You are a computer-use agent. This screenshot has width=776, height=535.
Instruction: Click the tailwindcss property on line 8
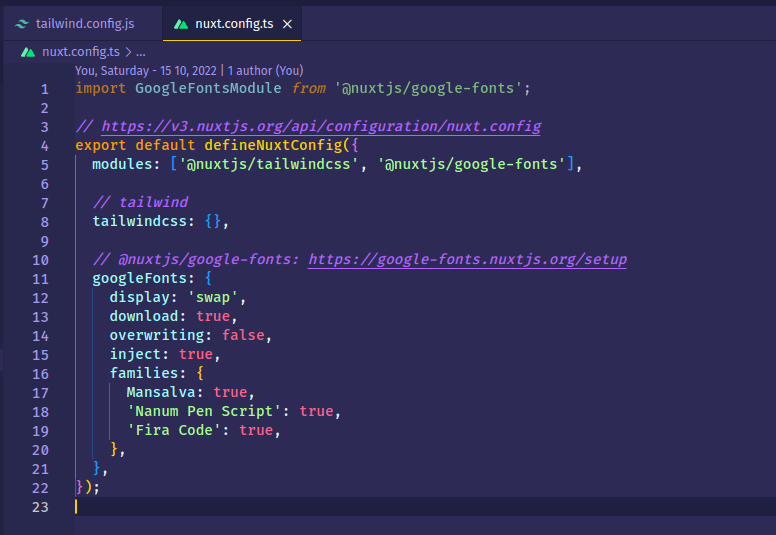point(140,221)
